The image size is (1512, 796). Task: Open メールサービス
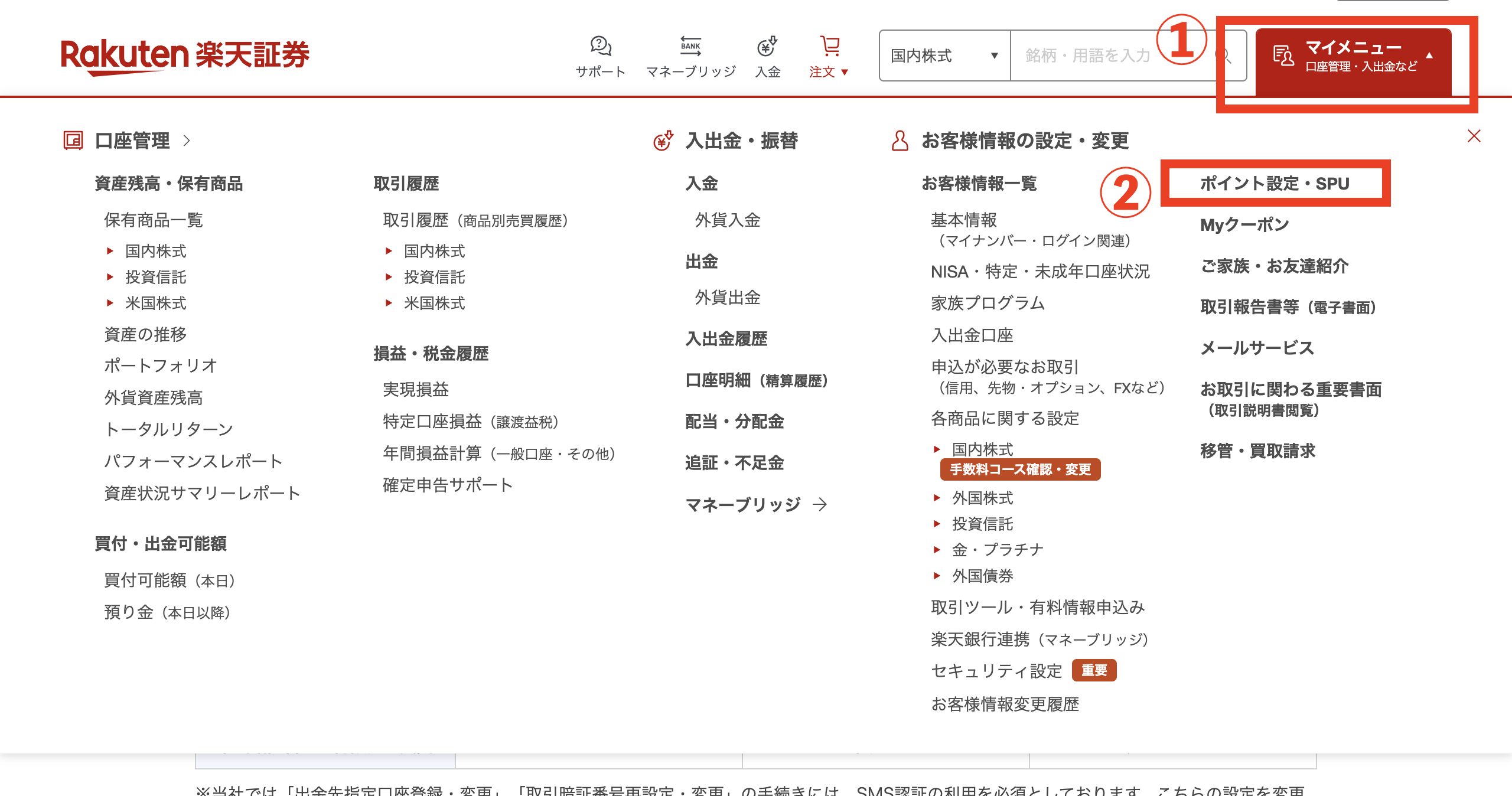1257,348
